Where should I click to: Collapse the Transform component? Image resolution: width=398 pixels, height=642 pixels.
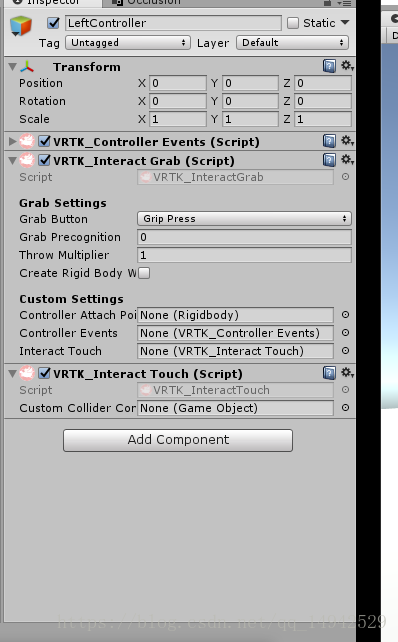[13, 67]
